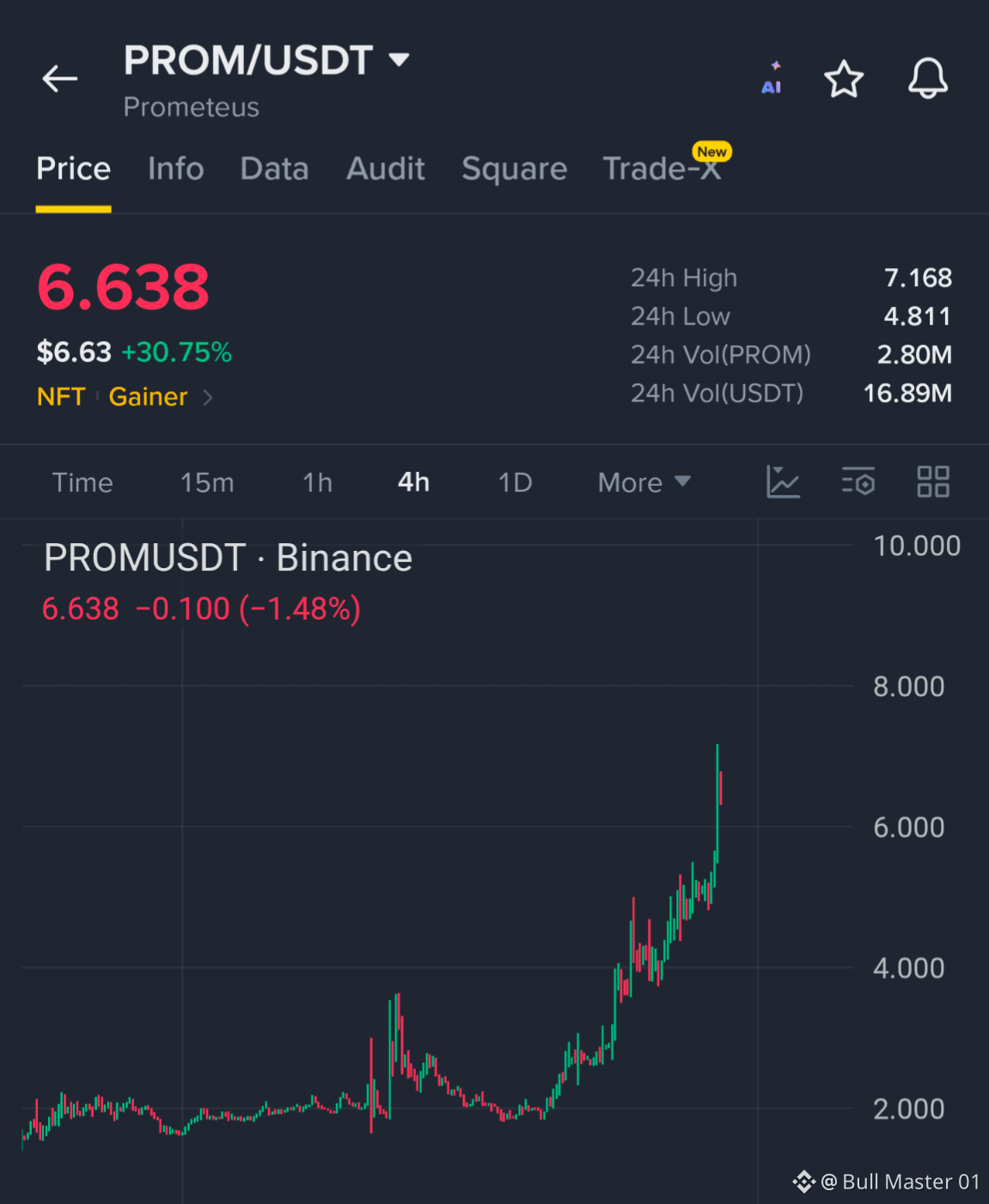Switch to the Square tab
This screenshot has height=1204, width=989.
point(514,168)
